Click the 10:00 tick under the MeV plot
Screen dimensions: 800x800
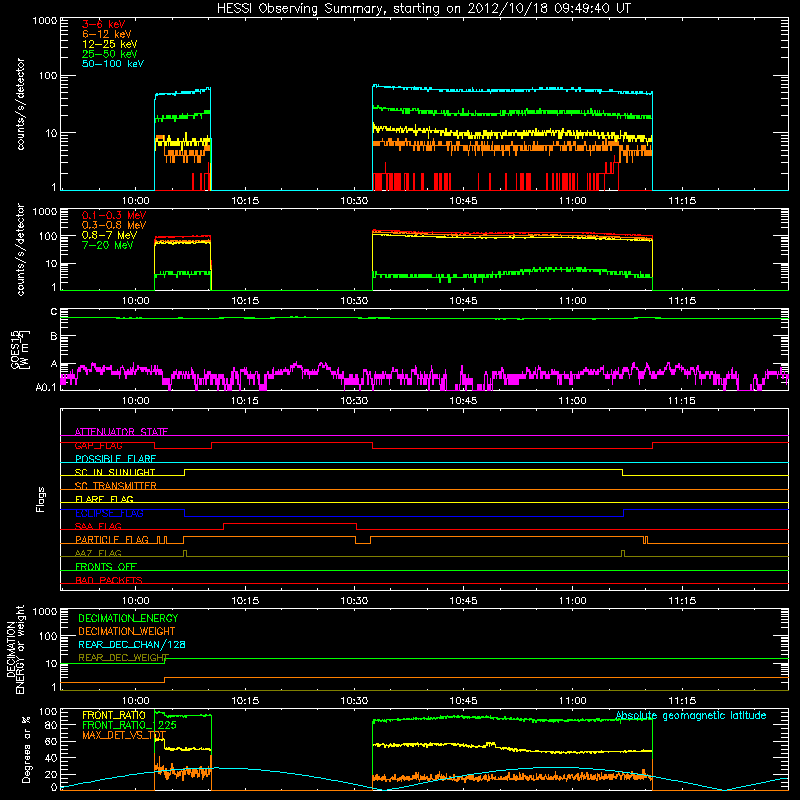(136, 301)
